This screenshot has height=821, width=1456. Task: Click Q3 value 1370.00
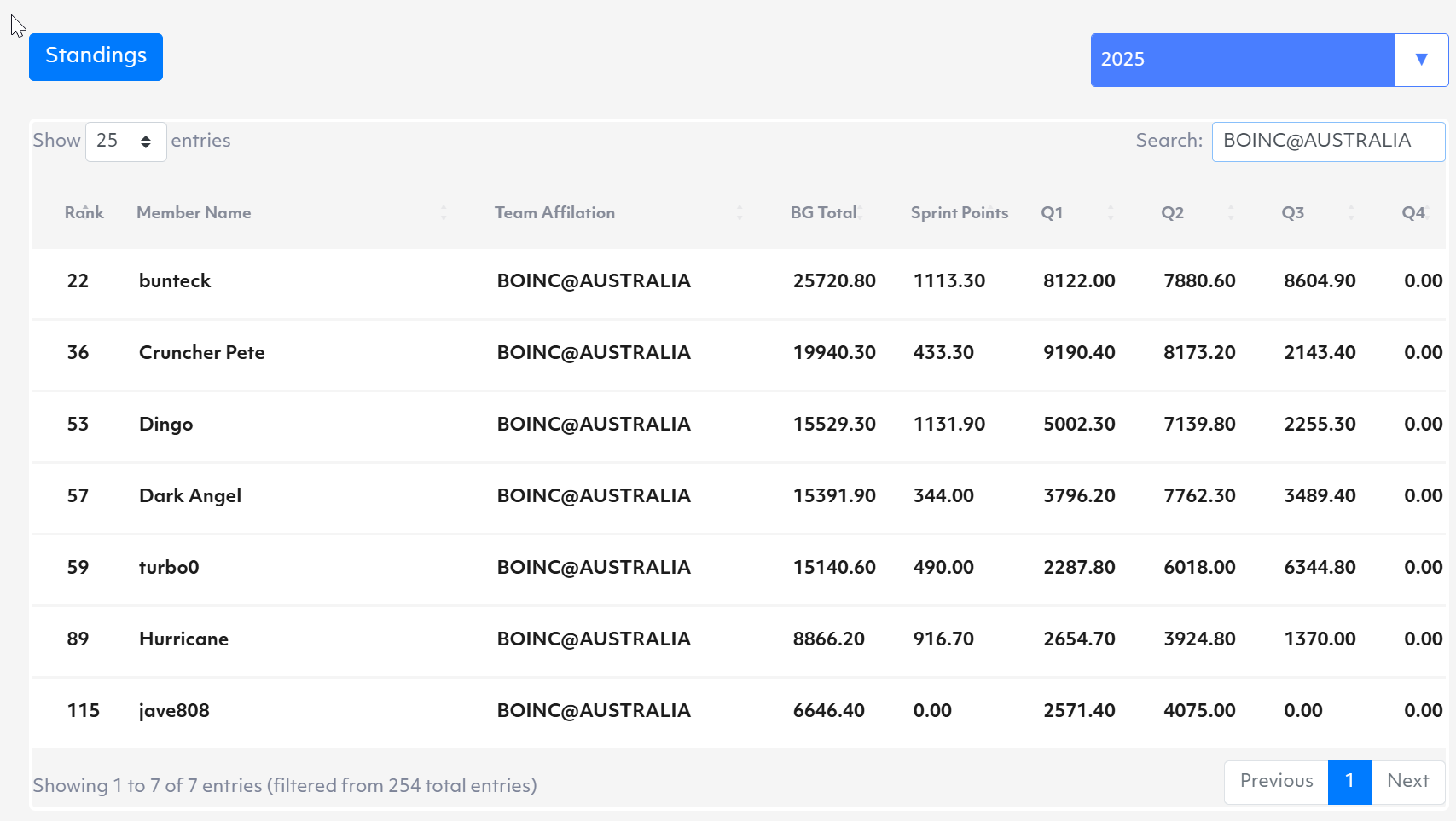tap(1320, 639)
